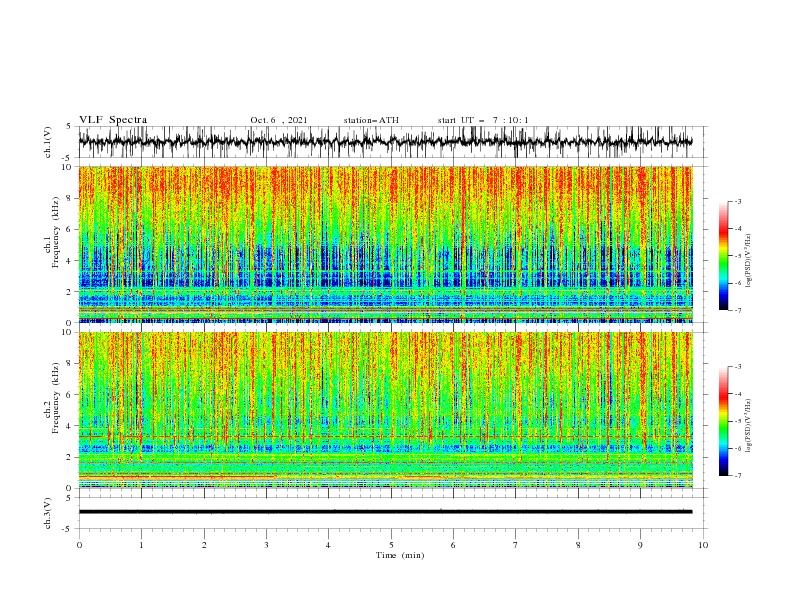Click the "VLF Spectra" plot title
The width and height of the screenshot is (792, 612).
(113, 120)
